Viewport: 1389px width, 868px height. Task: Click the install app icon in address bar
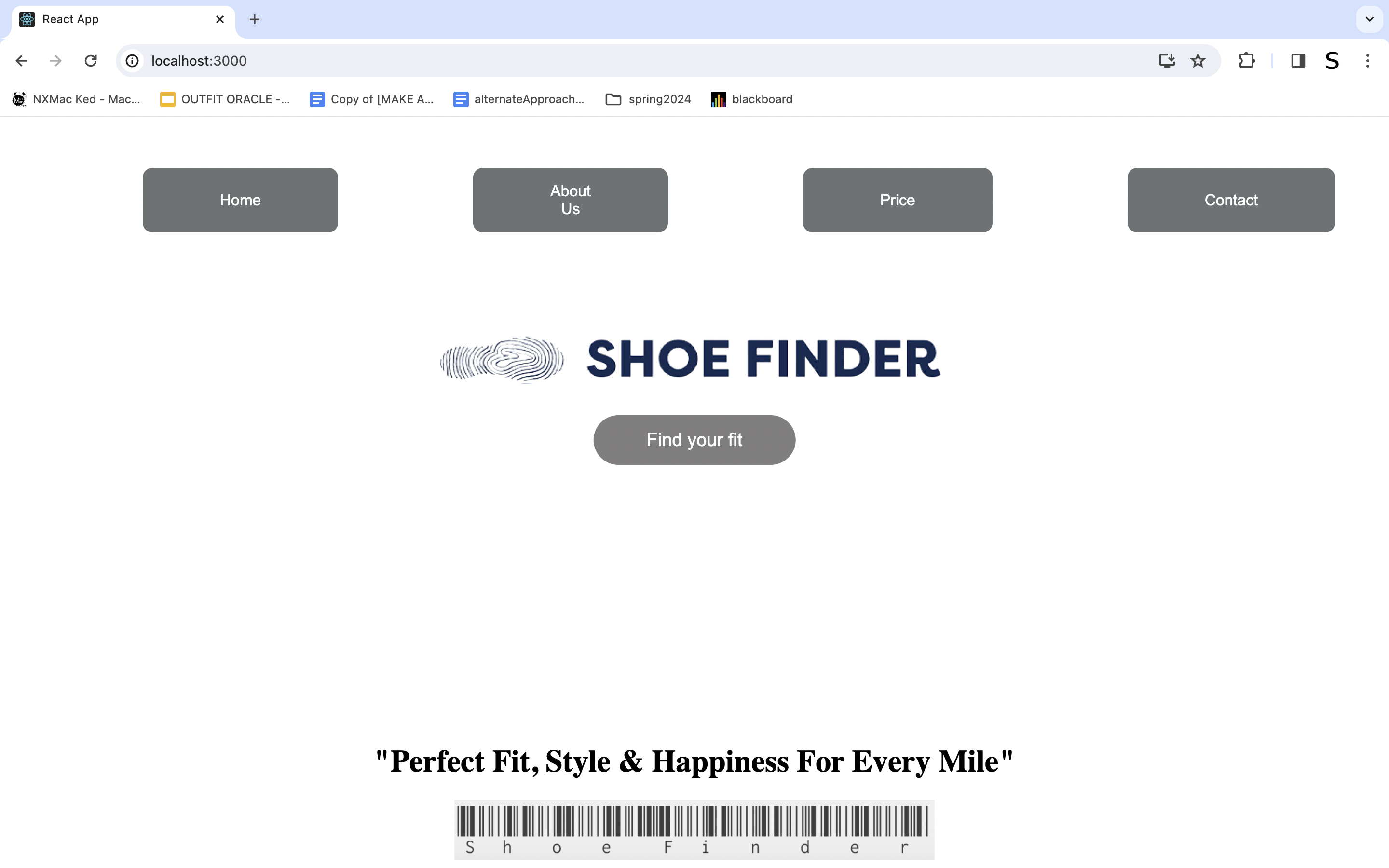pos(1166,61)
